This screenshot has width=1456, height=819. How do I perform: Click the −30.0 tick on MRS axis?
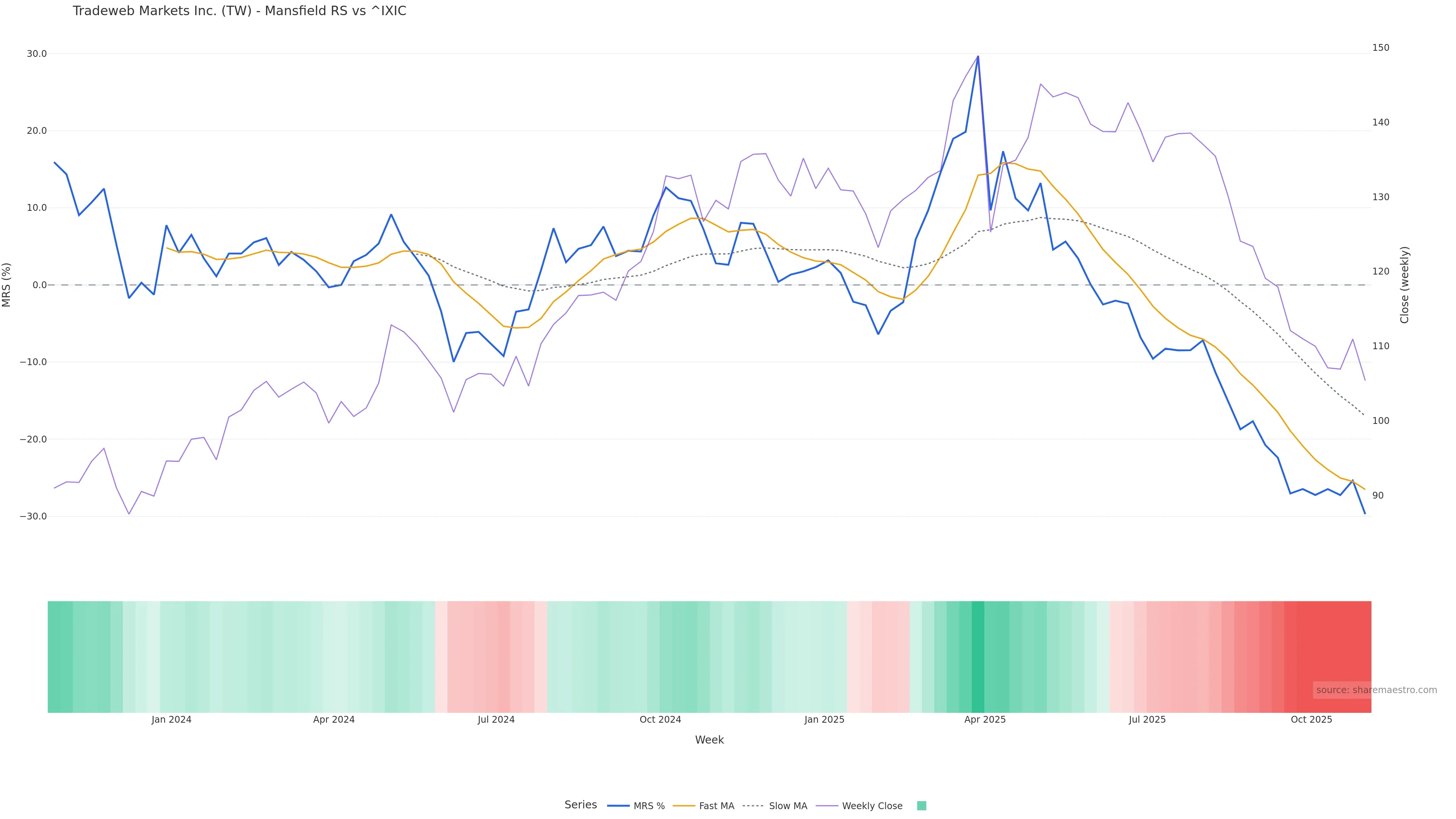pyautogui.click(x=33, y=516)
